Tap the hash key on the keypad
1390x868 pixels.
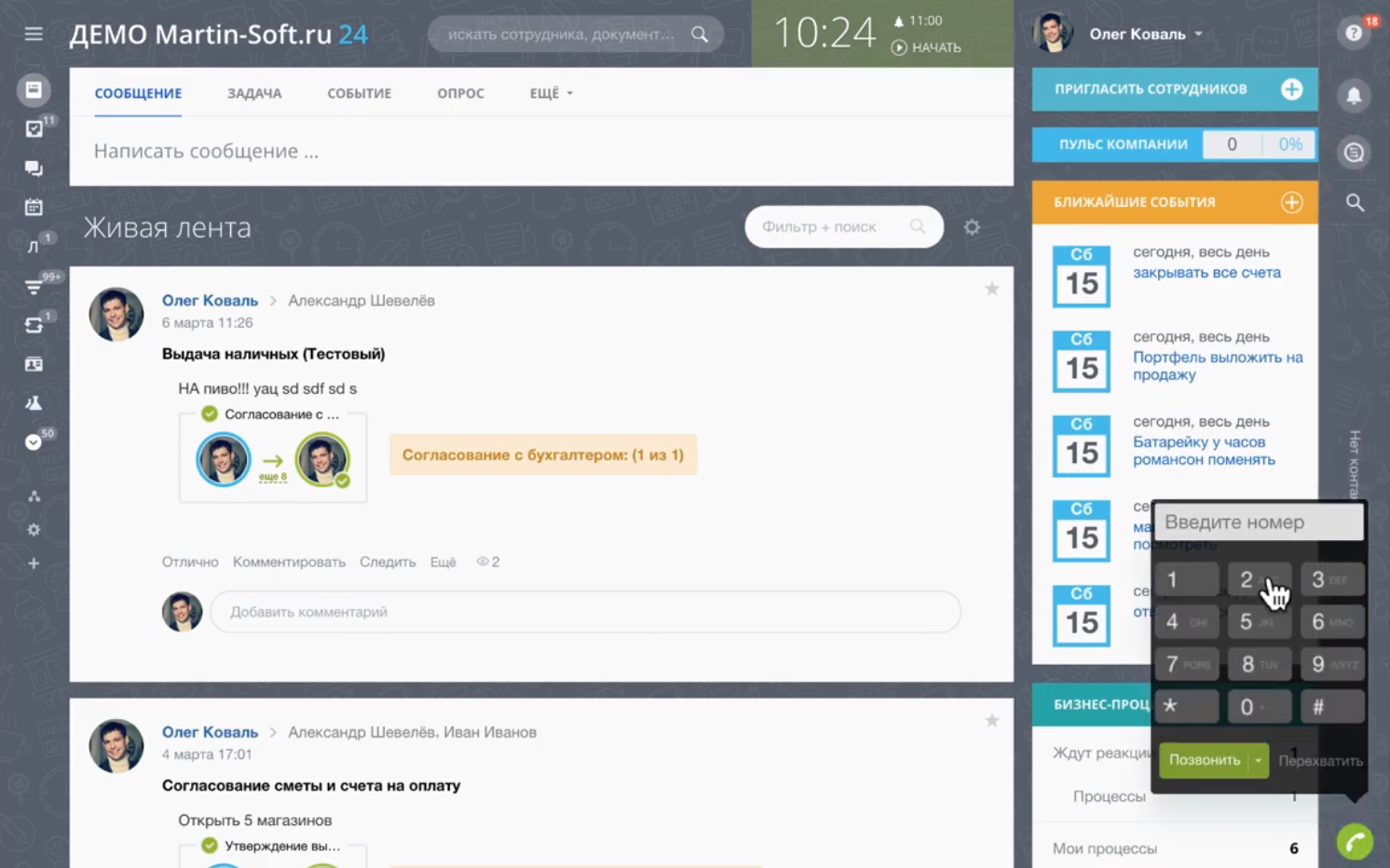1332,707
